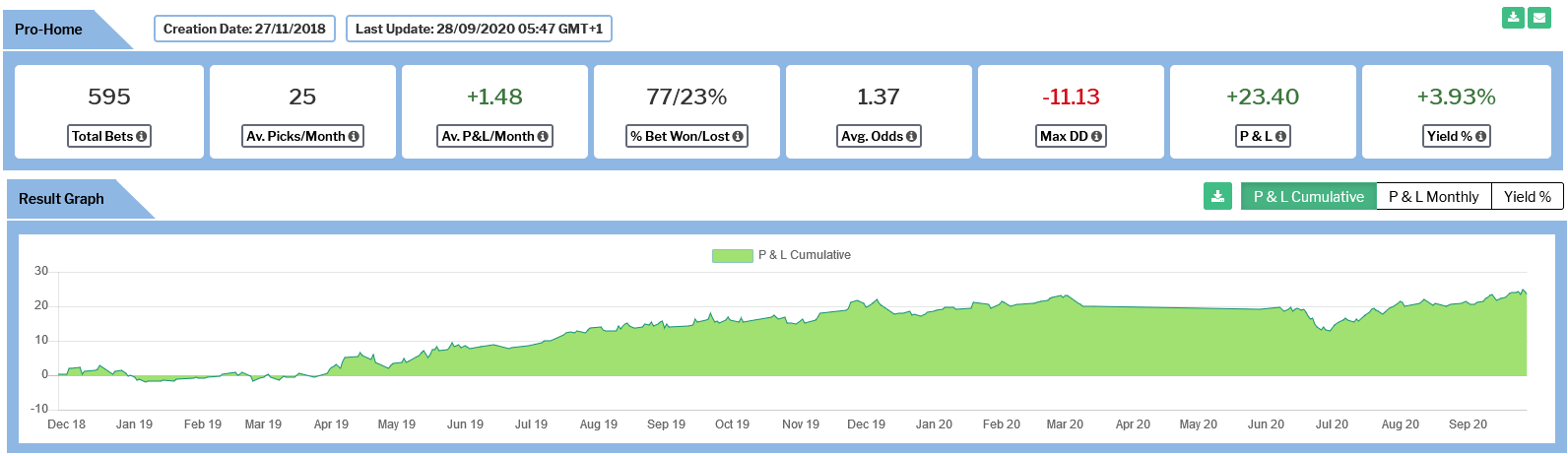Toggle P & L Cumulative legend swatch
Image resolution: width=1568 pixels, height=456 pixels.
click(x=732, y=255)
